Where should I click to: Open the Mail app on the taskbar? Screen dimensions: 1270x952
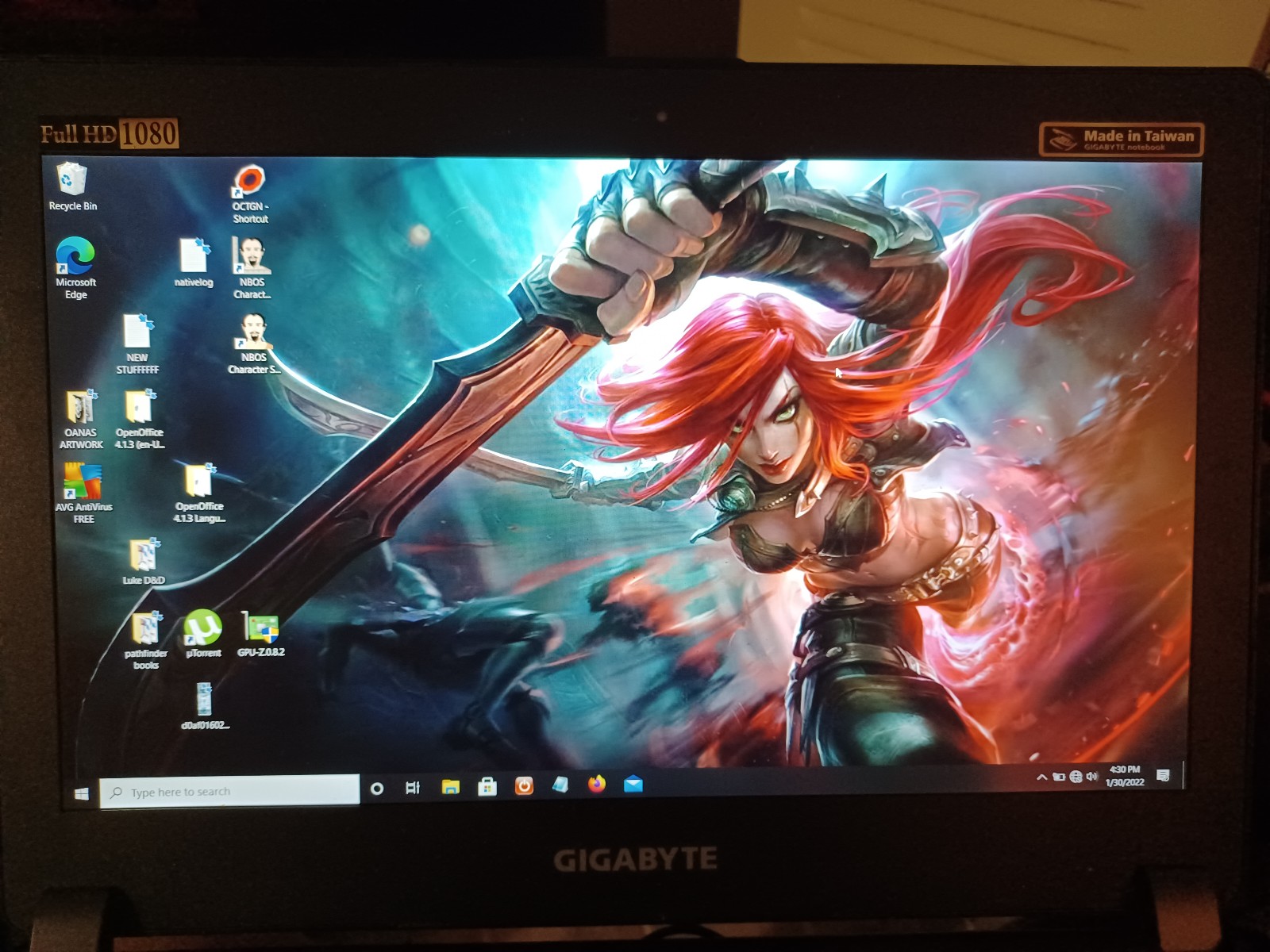tap(633, 785)
